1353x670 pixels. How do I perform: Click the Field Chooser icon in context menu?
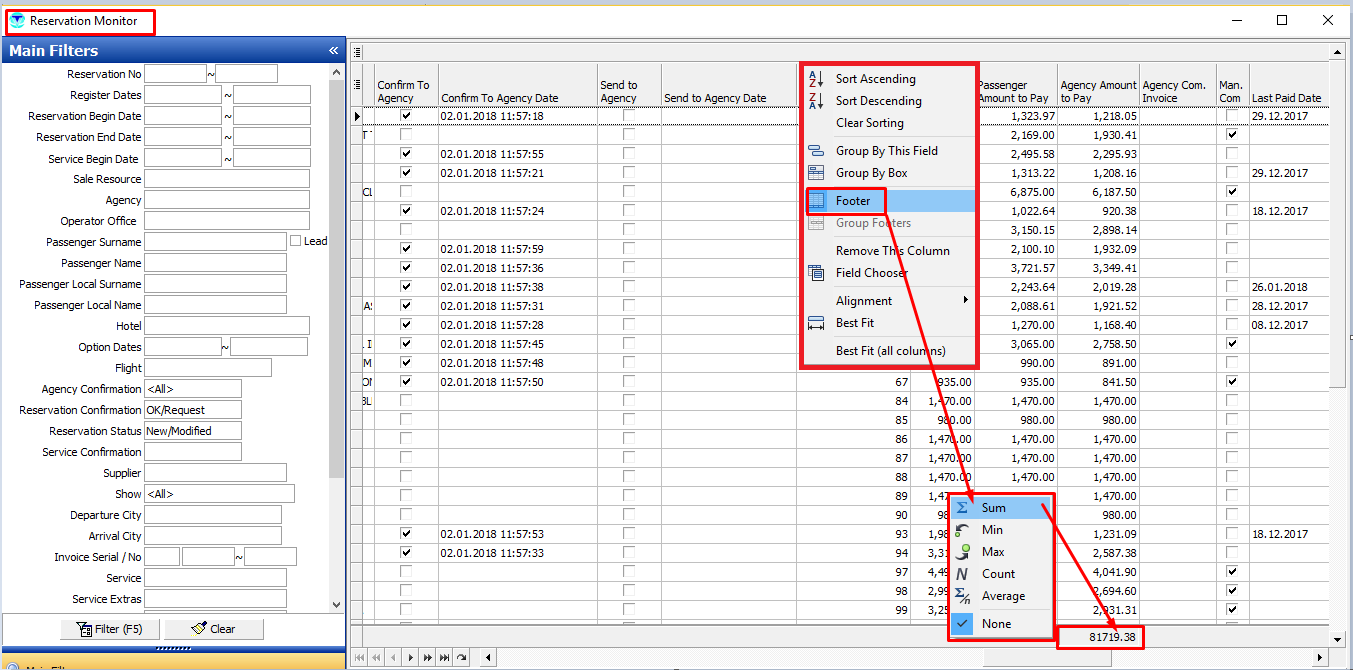point(815,273)
